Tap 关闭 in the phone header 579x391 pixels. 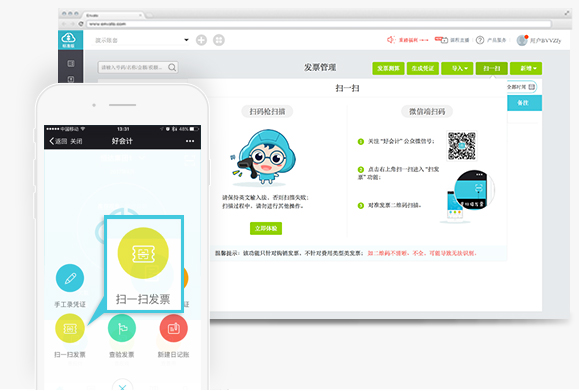[76, 141]
